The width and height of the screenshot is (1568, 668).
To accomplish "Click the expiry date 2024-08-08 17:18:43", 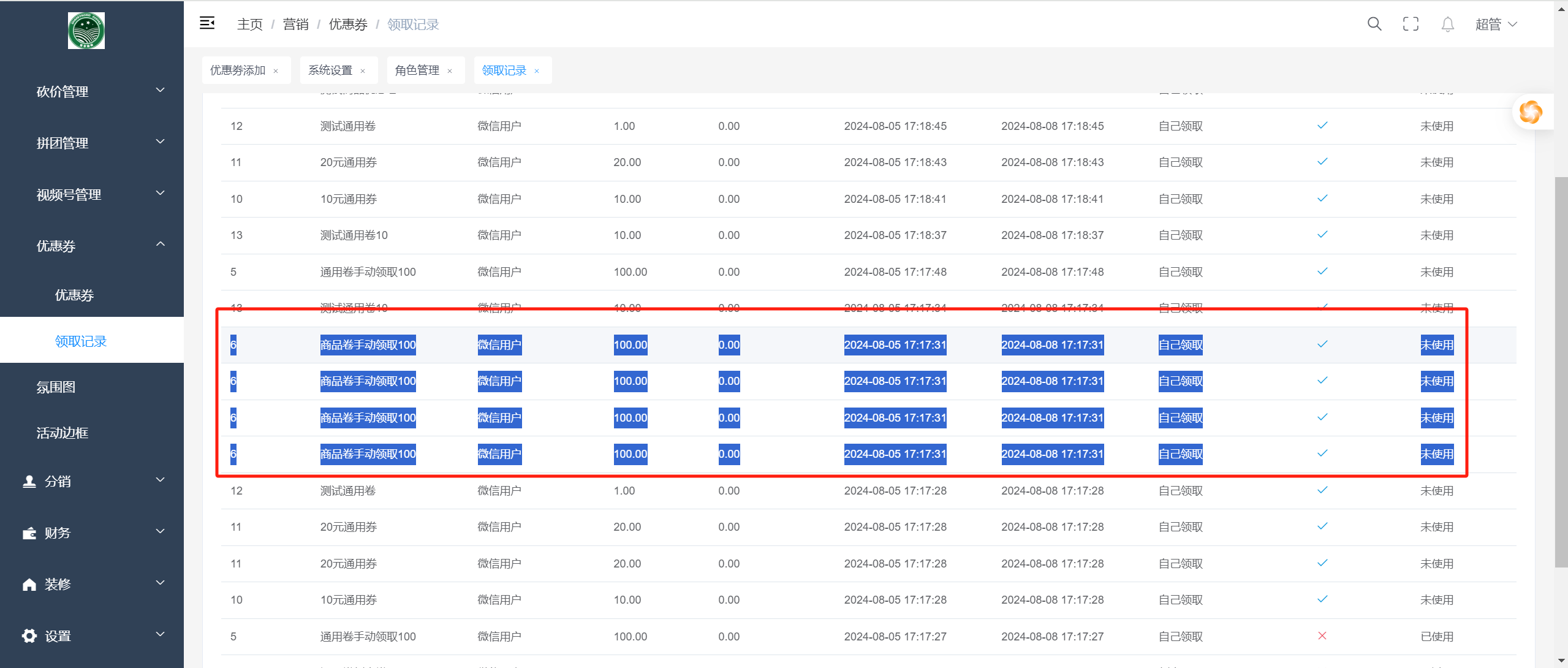I will coord(1053,162).
